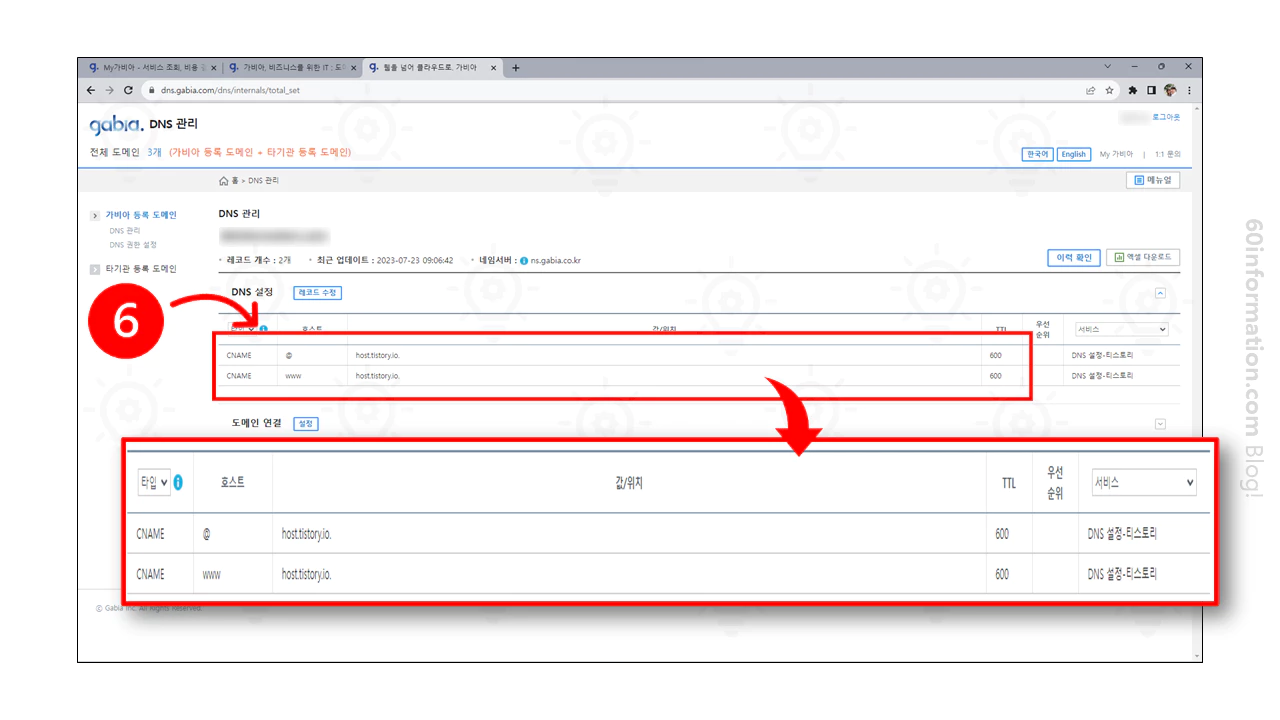The width and height of the screenshot is (1280, 720).
Task: Go back with the browser back arrow
Action: [x=91, y=90]
